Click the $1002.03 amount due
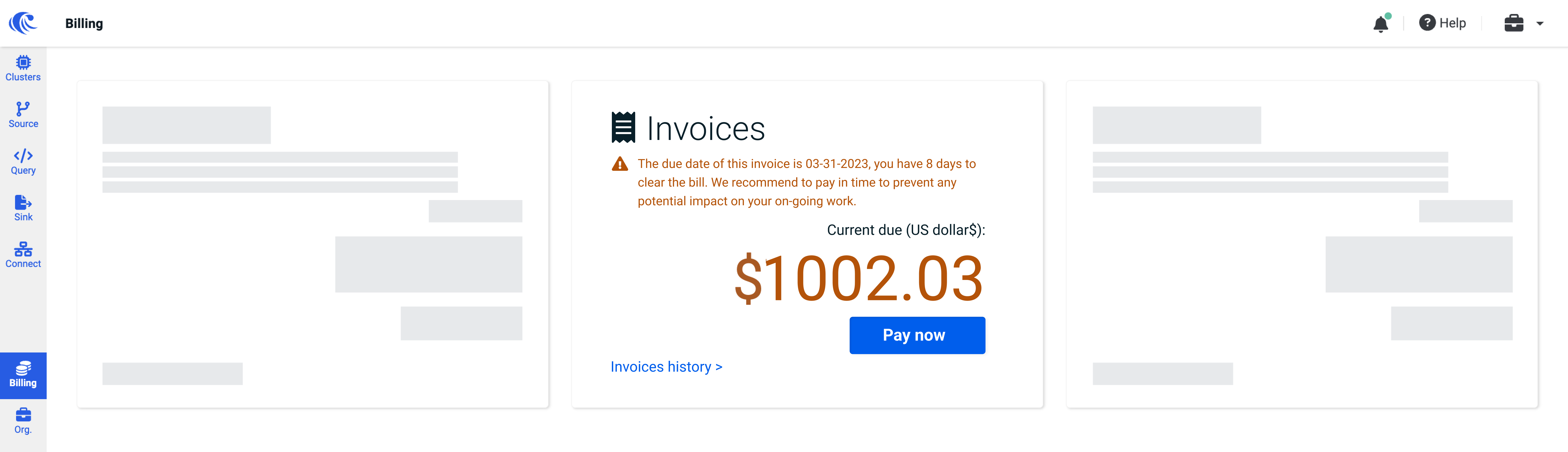This screenshot has height=452, width=1568. tap(859, 279)
